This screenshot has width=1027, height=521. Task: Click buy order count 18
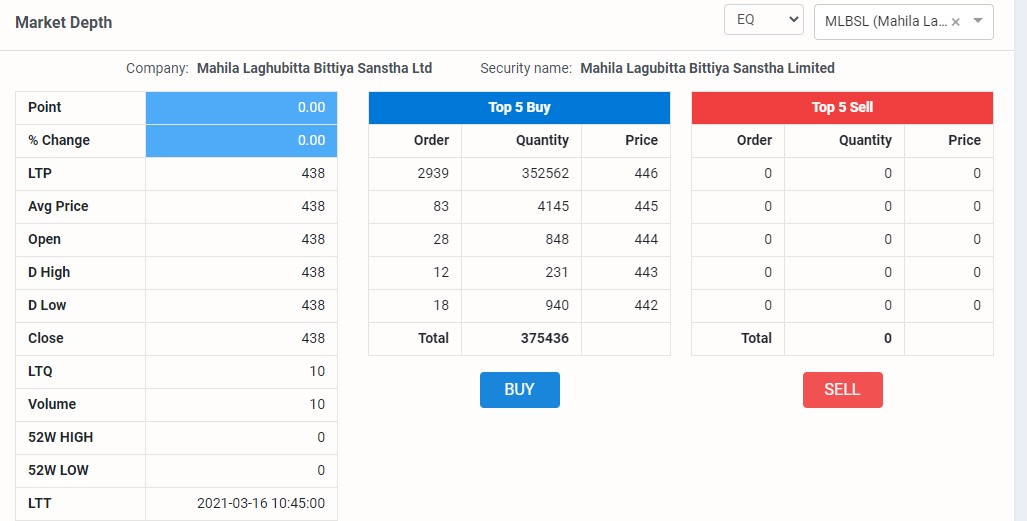[441, 305]
